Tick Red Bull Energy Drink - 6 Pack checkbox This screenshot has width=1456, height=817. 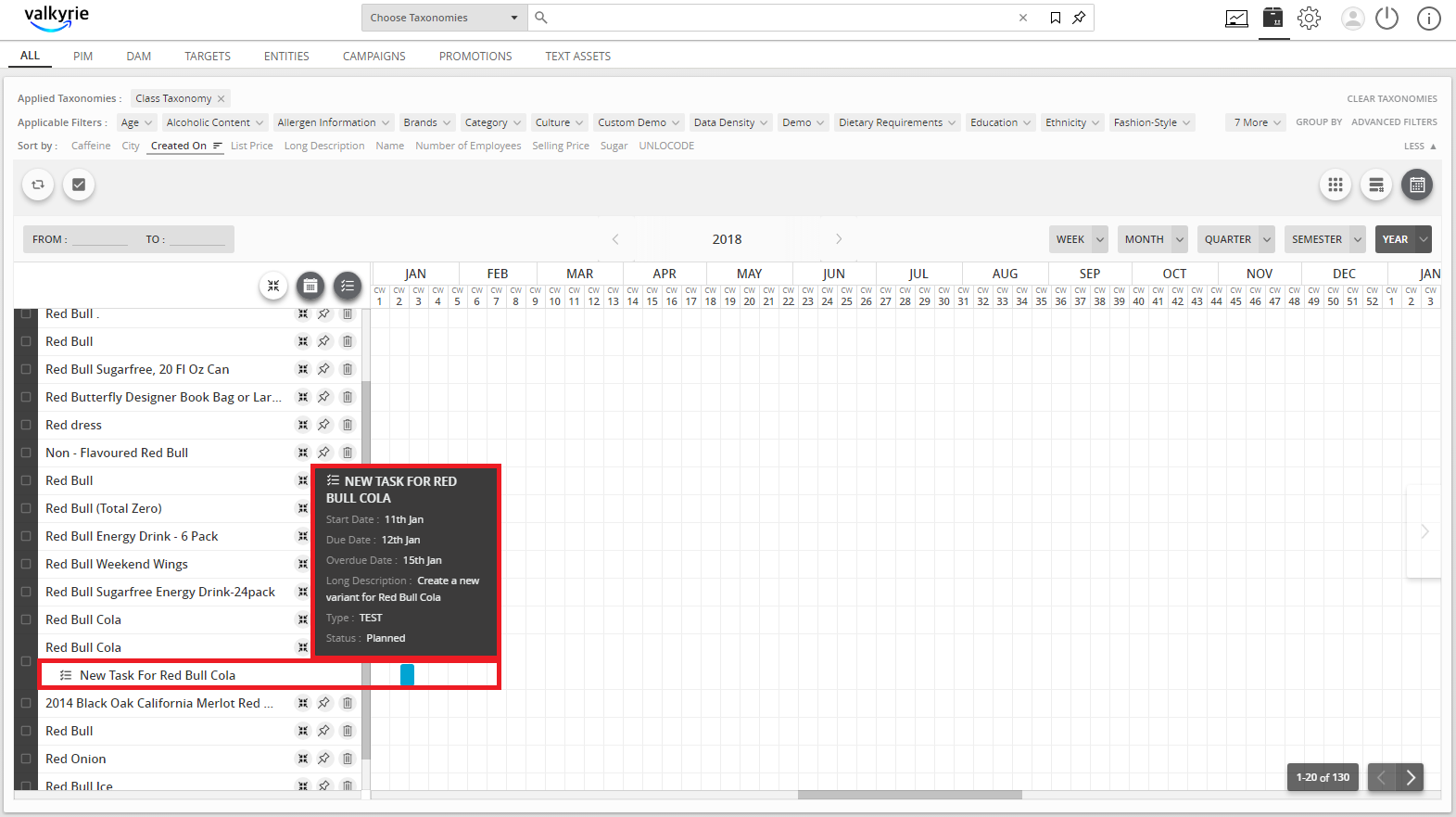[x=26, y=536]
